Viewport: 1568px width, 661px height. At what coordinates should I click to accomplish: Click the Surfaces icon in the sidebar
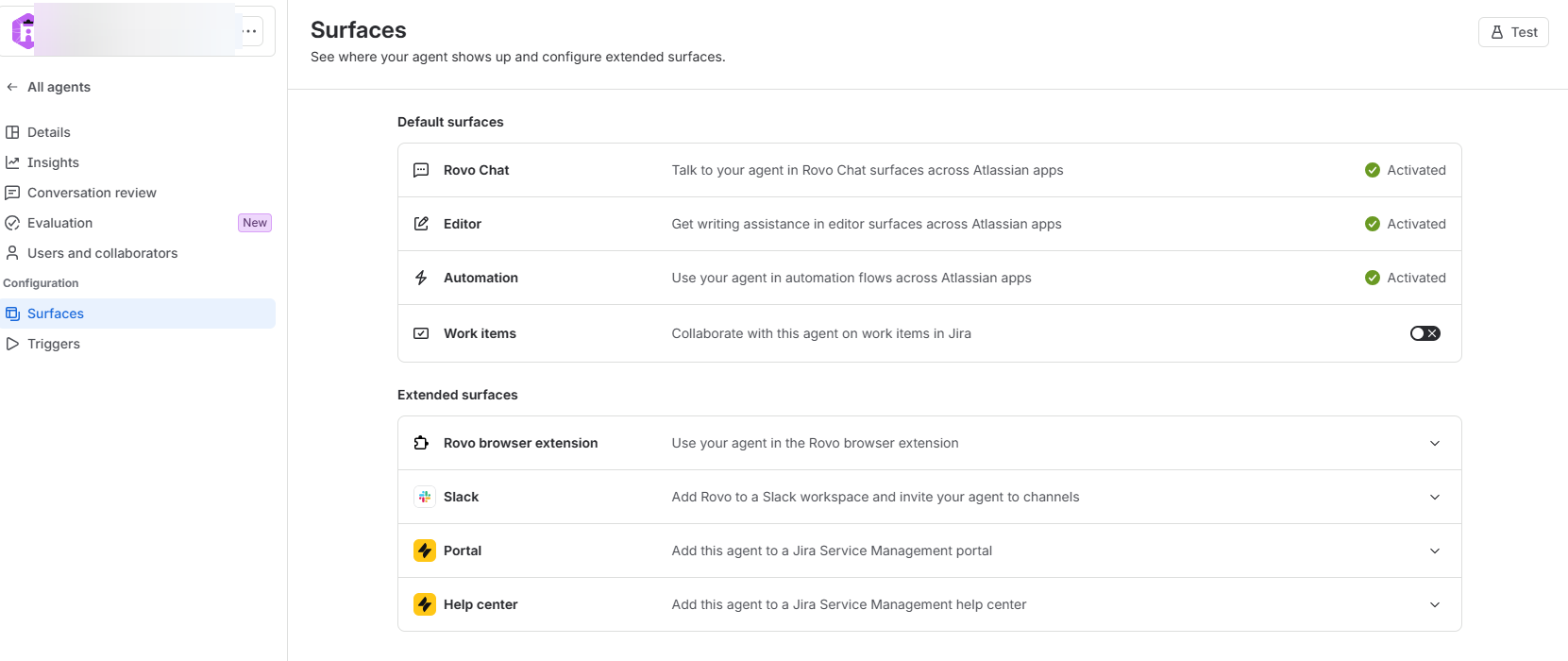[x=12, y=314]
